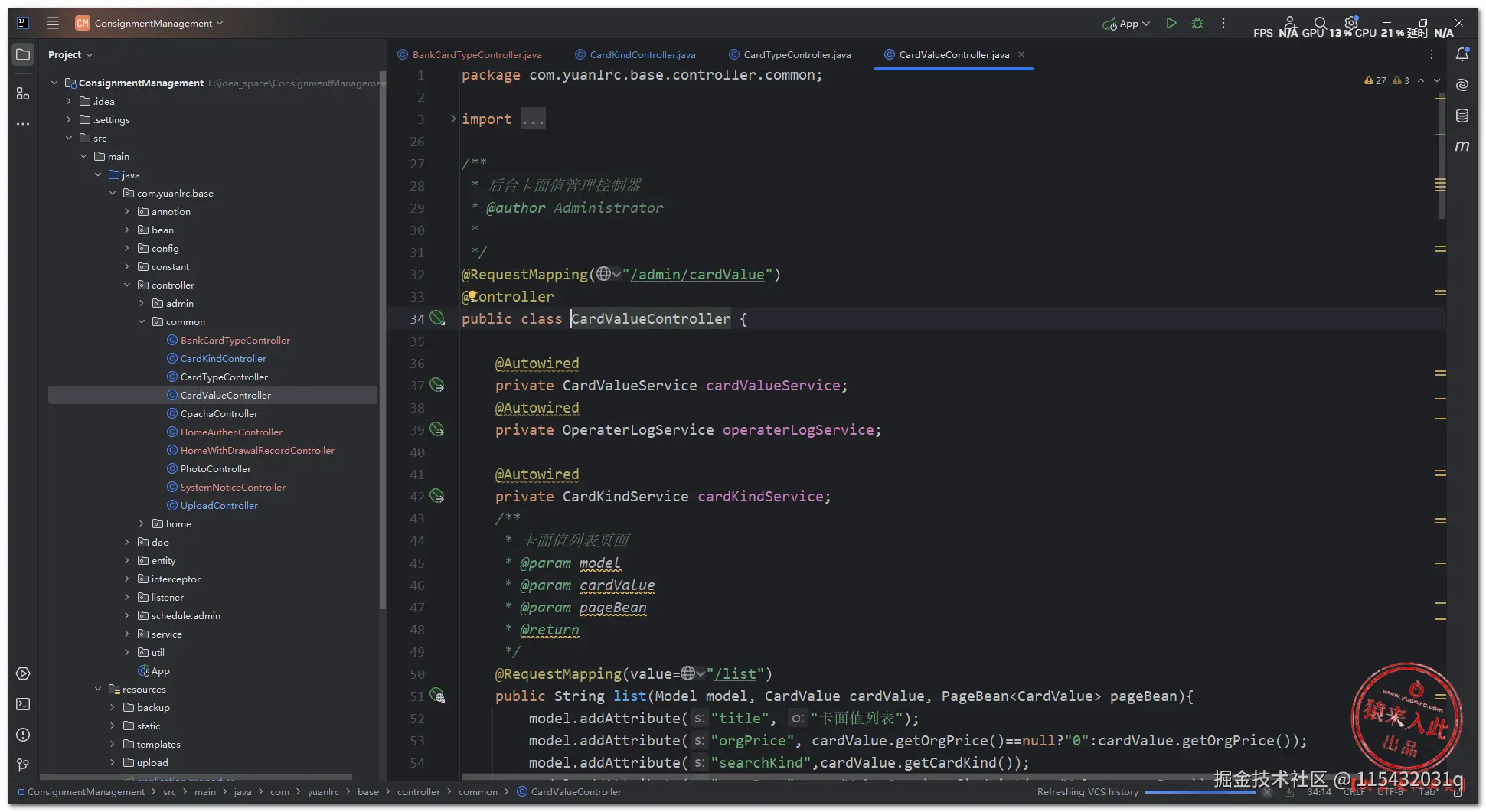Click the intention lightbulb on line 33
This screenshot has width=1486, height=812.
tap(472, 295)
